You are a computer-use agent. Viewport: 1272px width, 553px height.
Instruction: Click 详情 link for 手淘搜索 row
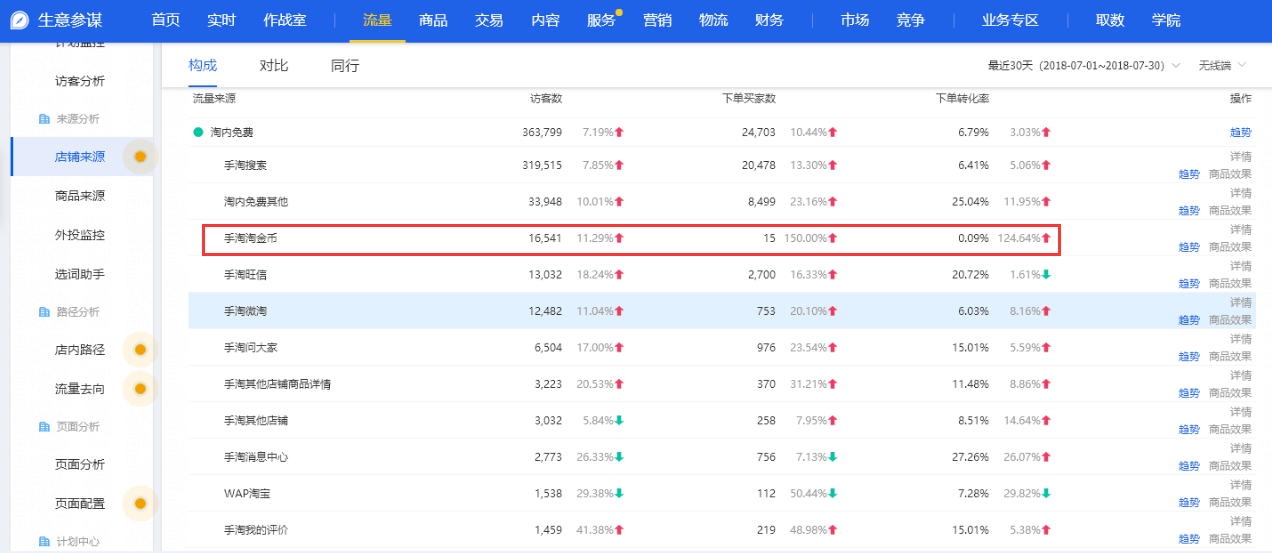tap(1241, 156)
